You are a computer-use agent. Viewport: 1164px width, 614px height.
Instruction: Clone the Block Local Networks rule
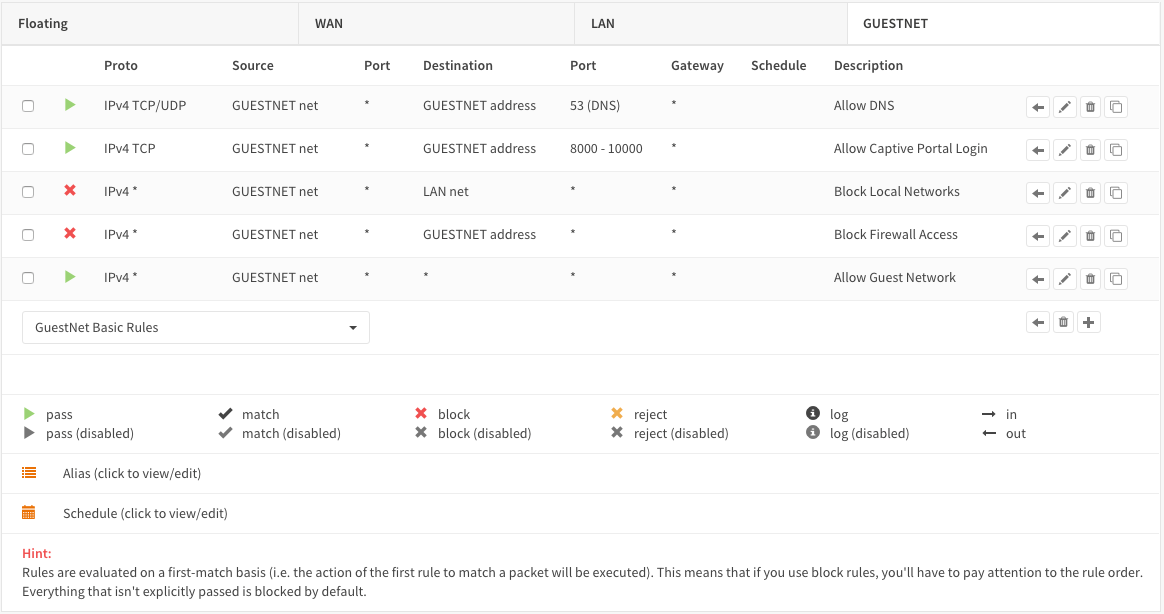click(1116, 193)
